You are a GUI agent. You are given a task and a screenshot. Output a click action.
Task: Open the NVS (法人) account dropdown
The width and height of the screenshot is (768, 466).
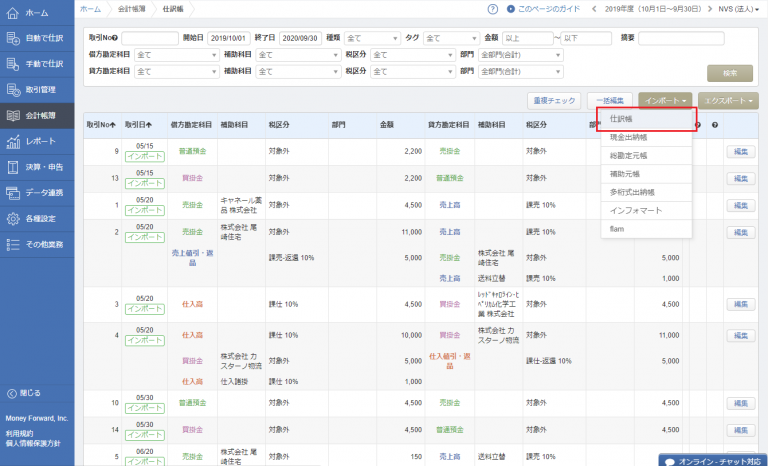pyautogui.click(x=738, y=9)
